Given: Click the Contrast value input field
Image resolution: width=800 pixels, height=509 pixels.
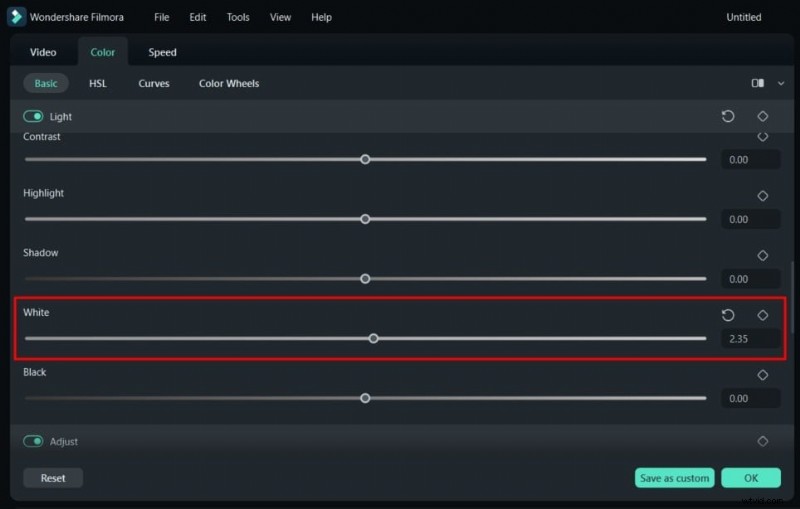Looking at the screenshot, I should [750, 160].
